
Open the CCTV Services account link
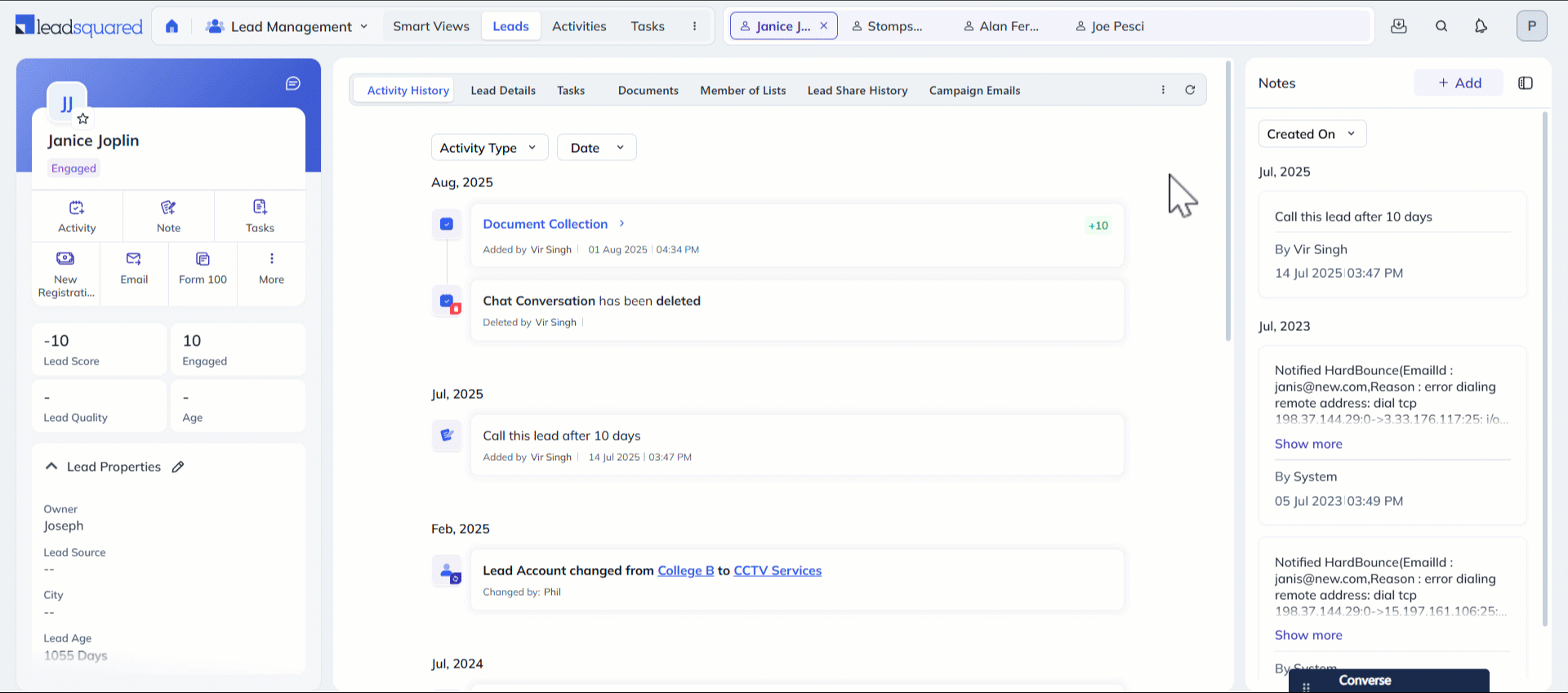coord(777,570)
